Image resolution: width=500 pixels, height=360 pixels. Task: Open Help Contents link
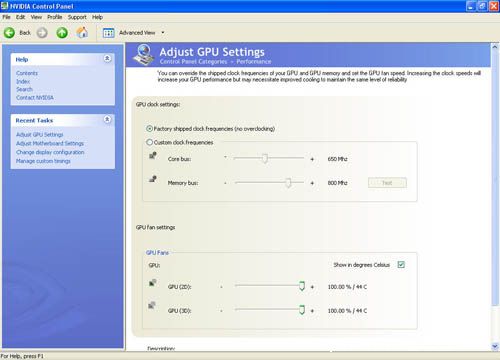[x=27, y=73]
